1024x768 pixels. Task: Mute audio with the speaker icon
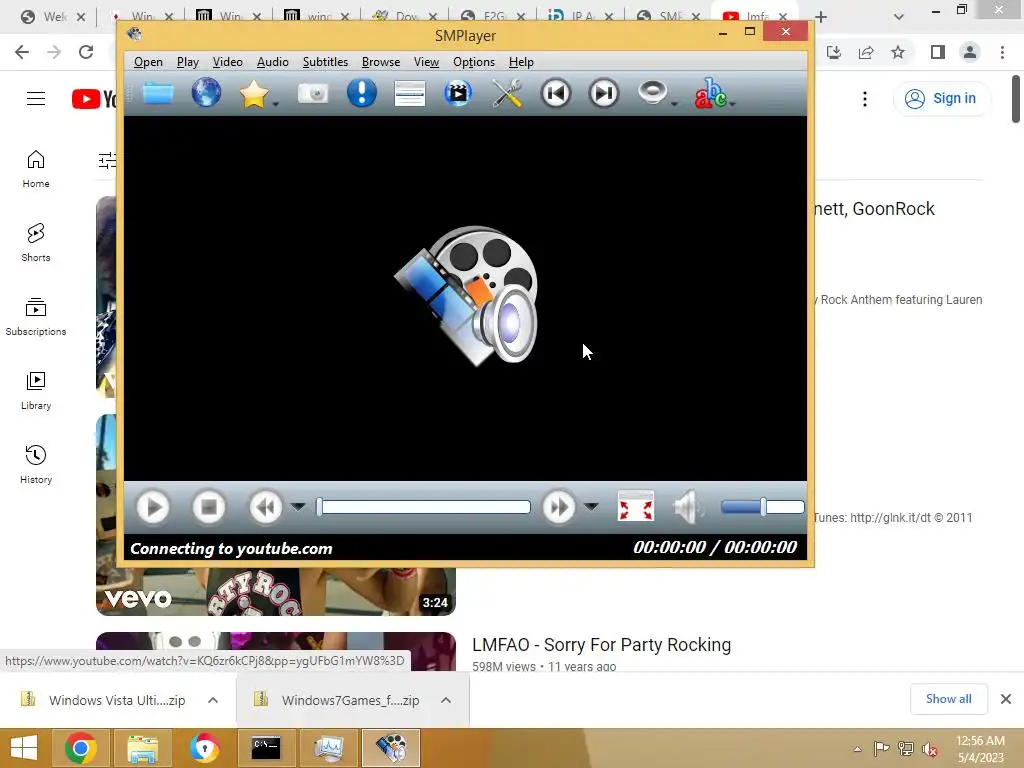point(688,507)
